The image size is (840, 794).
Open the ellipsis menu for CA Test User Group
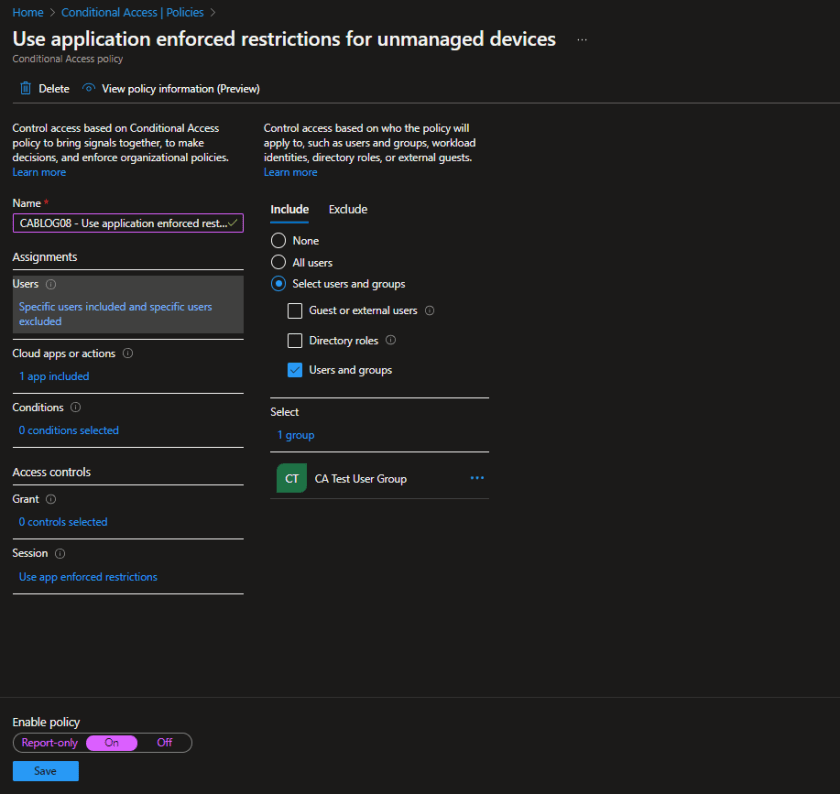(477, 478)
